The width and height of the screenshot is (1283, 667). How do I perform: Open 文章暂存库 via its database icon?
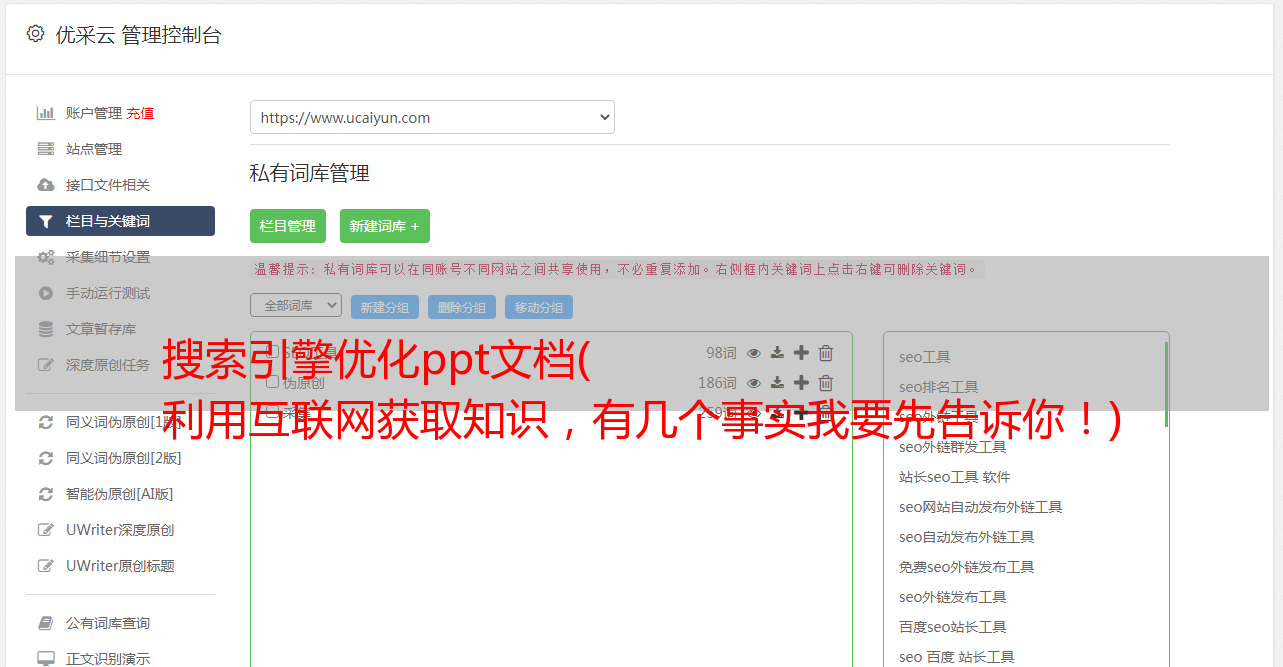point(46,329)
